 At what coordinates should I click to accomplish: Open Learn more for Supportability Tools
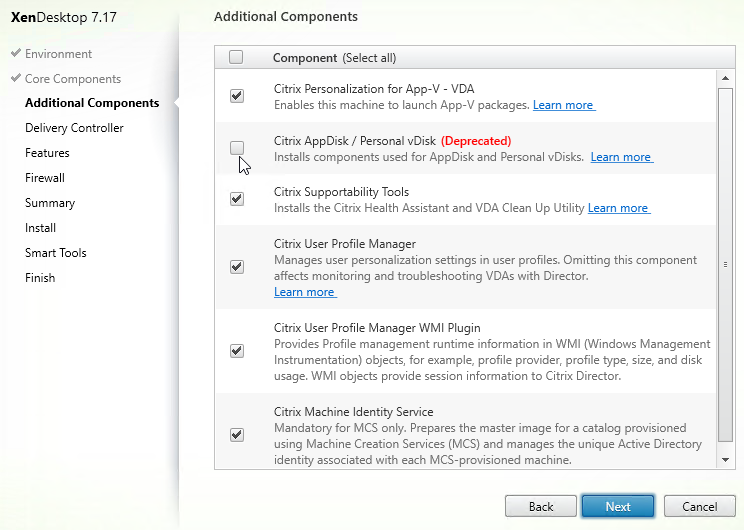(x=619, y=208)
